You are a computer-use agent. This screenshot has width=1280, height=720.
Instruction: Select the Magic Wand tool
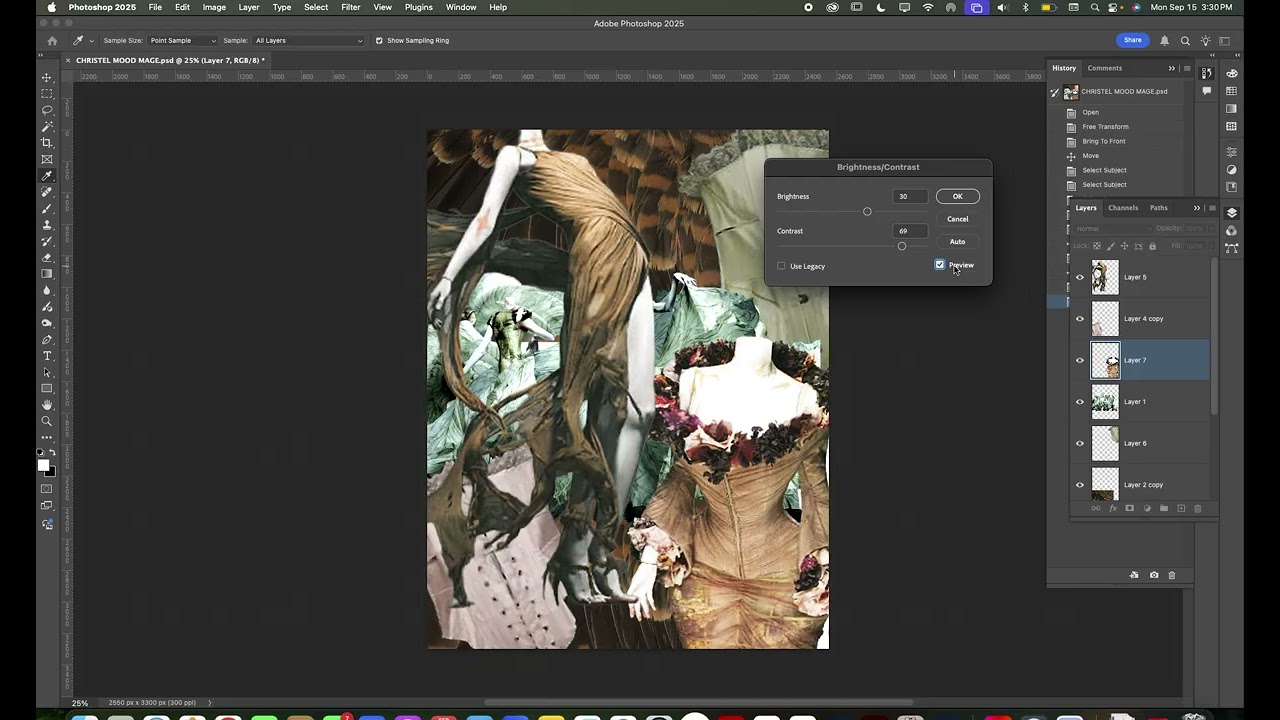[46, 125]
